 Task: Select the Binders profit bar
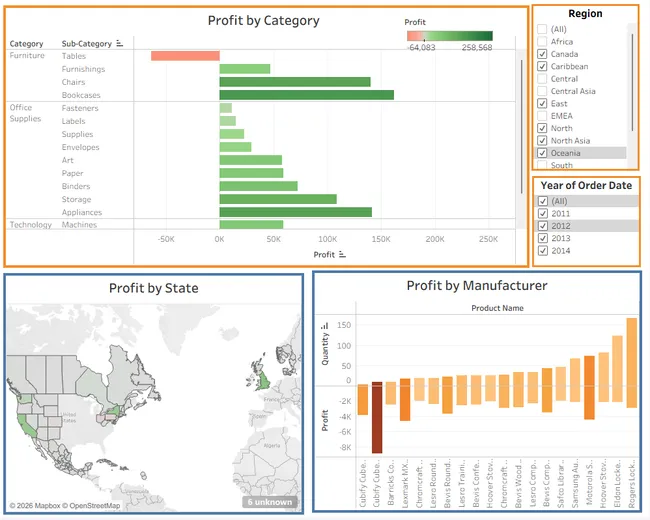[x=258, y=186]
